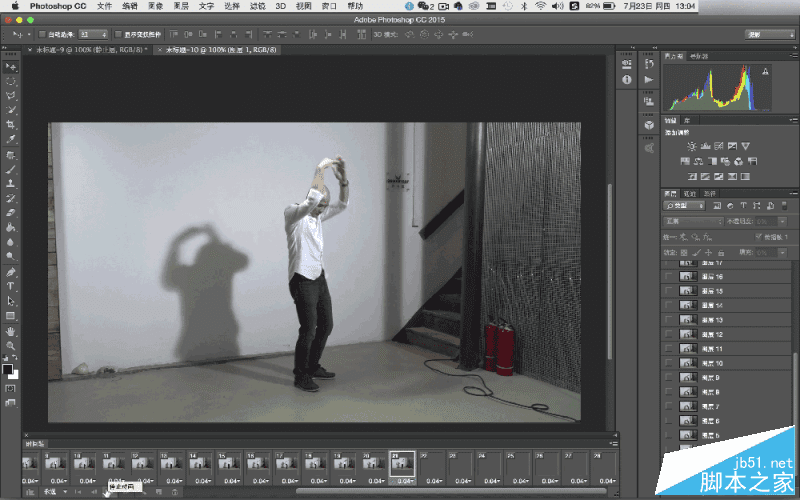Screen dimensions: 800x500
Task: Open the Layers panel flyout menu
Action: (x=793, y=193)
